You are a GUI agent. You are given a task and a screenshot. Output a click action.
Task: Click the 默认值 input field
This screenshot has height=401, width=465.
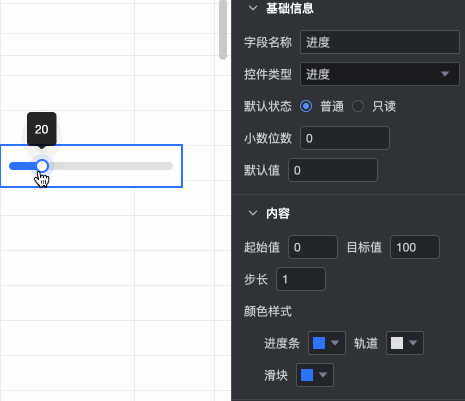pos(333,170)
